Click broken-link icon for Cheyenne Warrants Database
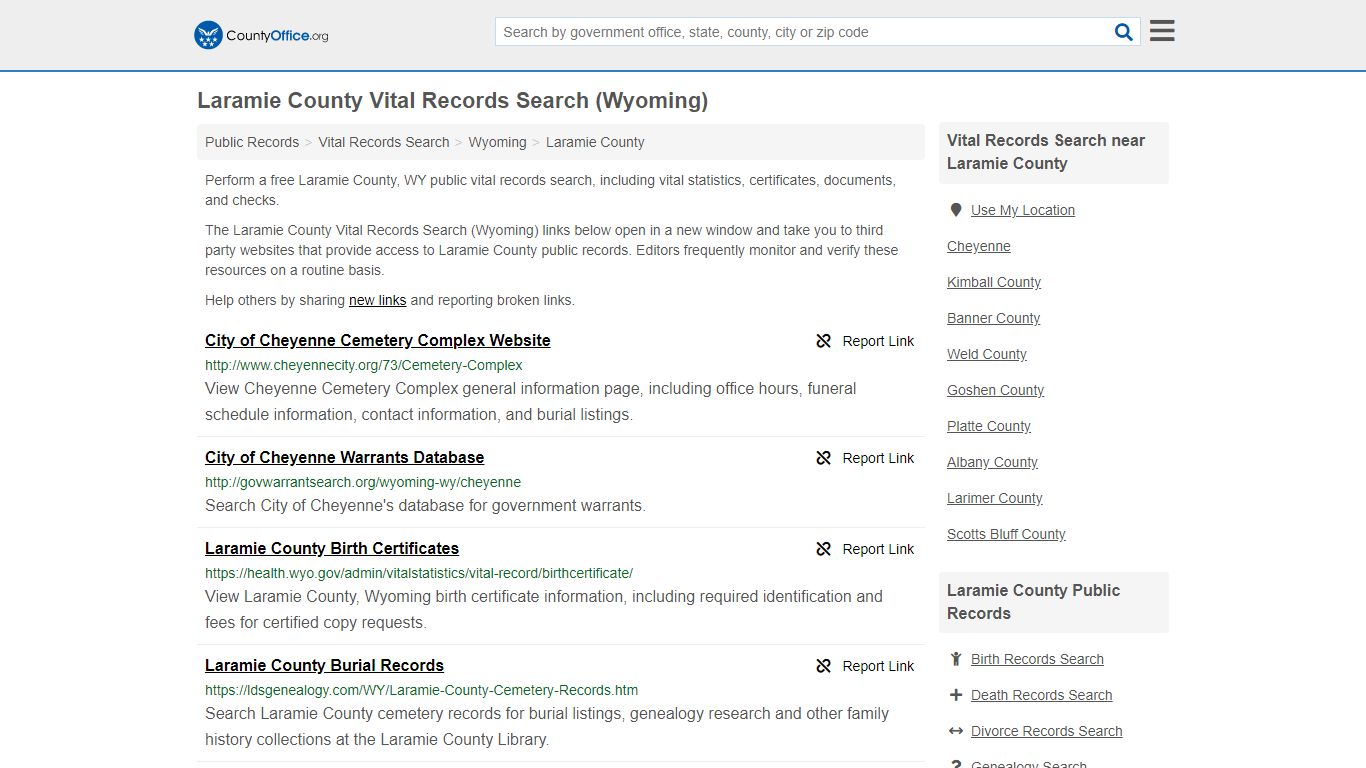1366x768 pixels. pyautogui.click(x=824, y=458)
